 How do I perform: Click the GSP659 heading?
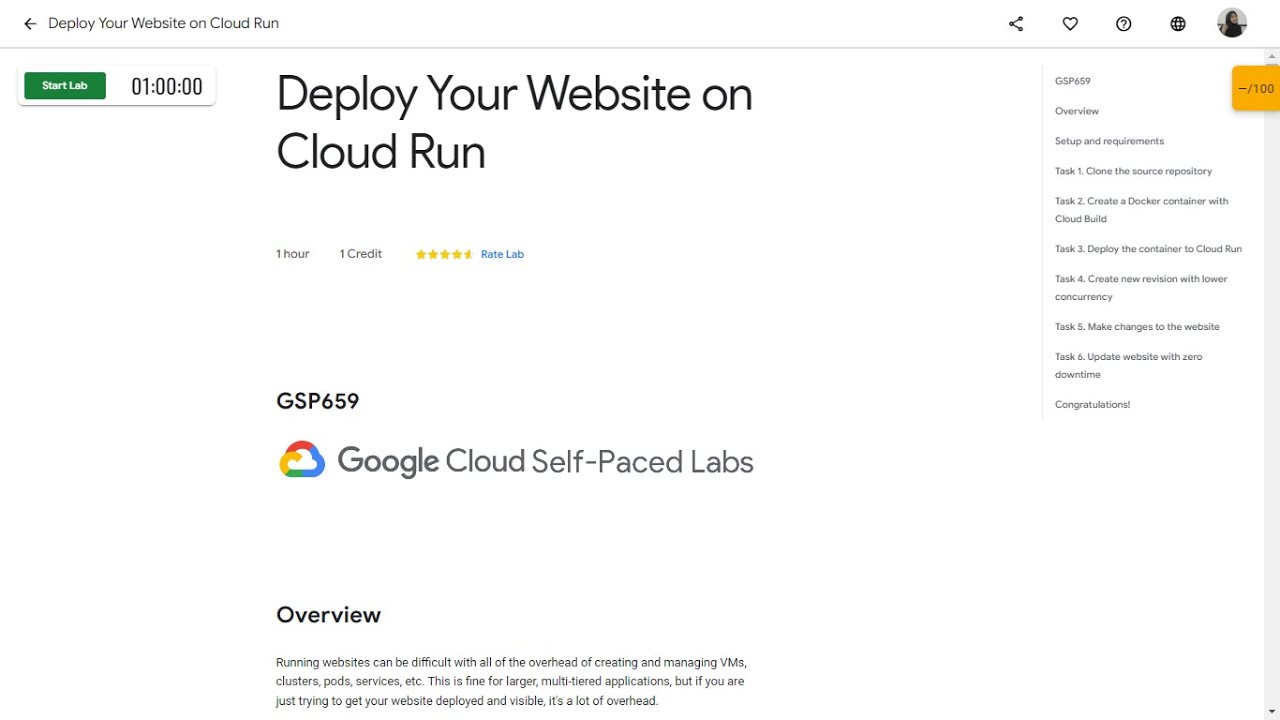[317, 401]
